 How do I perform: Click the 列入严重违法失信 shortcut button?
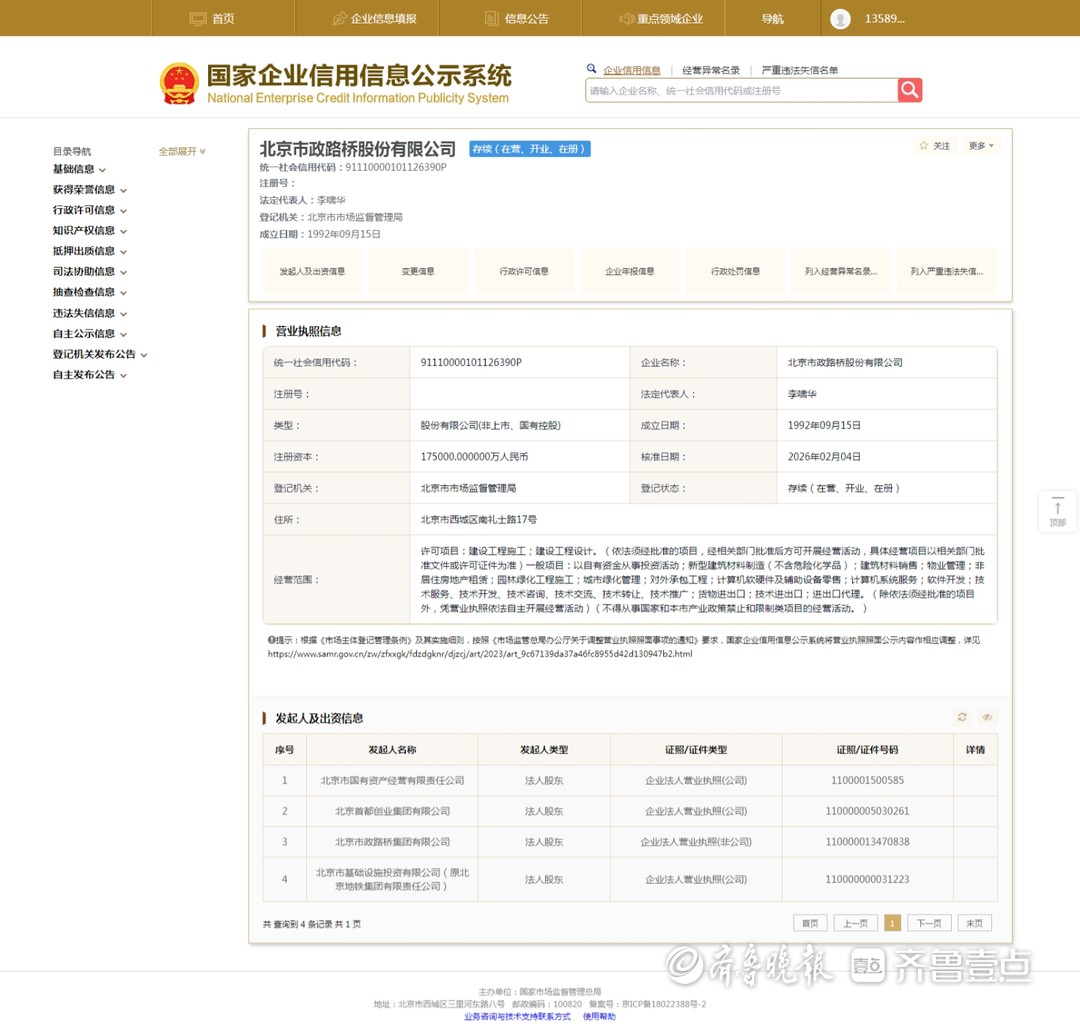946,271
